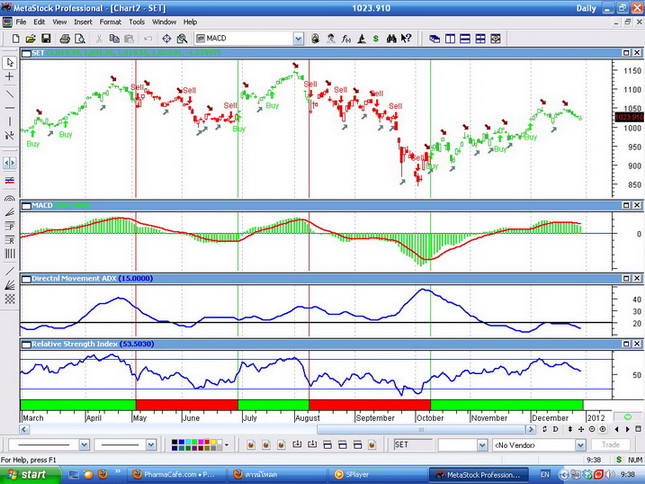
Task: Select the crosshair tool in left toolbar
Action: tap(10, 77)
